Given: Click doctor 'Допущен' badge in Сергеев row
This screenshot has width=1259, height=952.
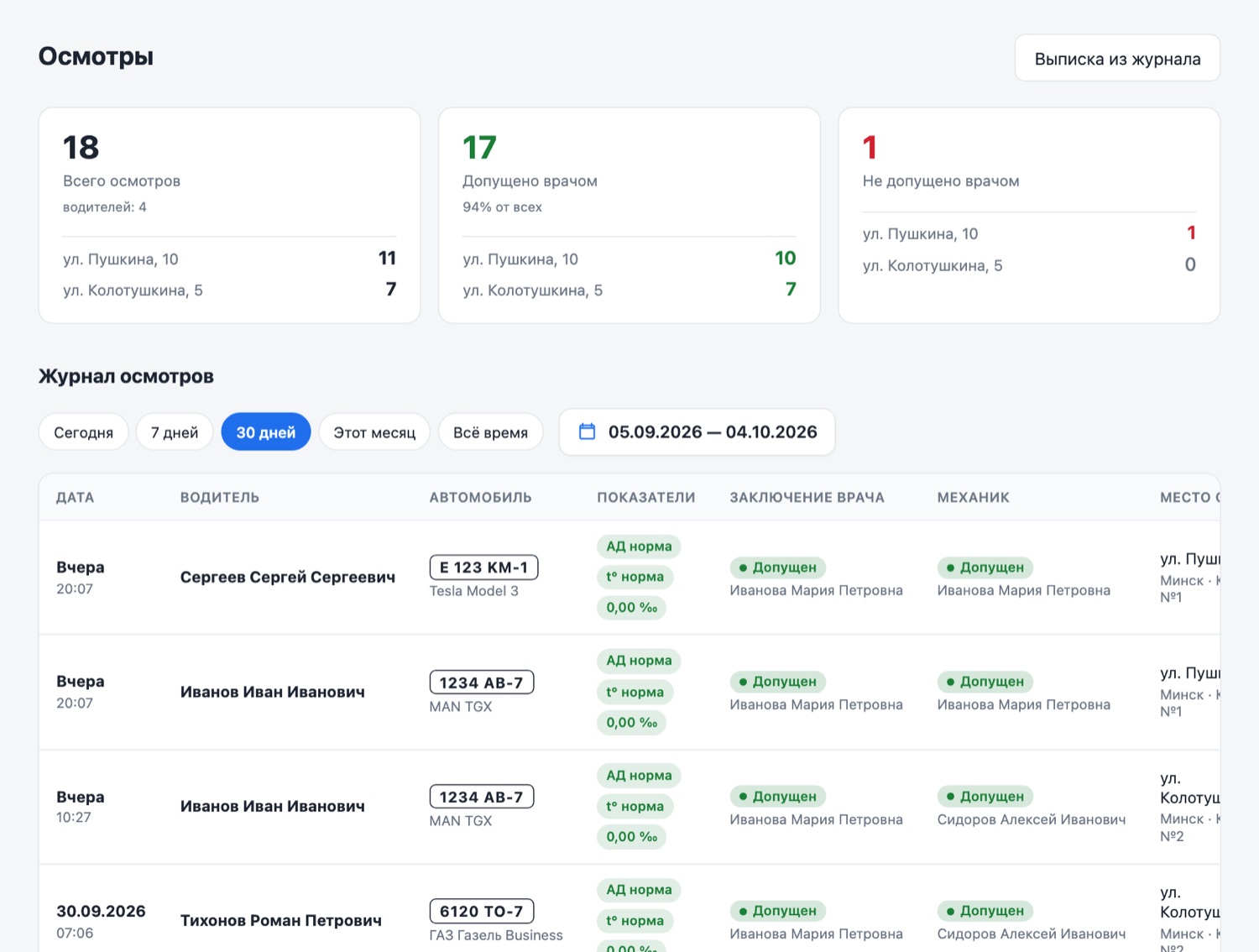Looking at the screenshot, I should pyautogui.click(x=778, y=568).
